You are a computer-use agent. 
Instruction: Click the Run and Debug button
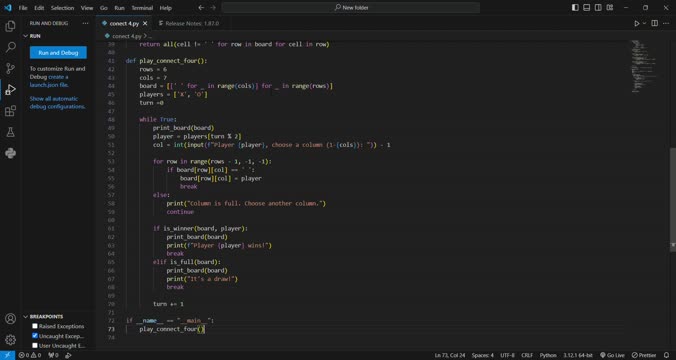tap(58, 53)
